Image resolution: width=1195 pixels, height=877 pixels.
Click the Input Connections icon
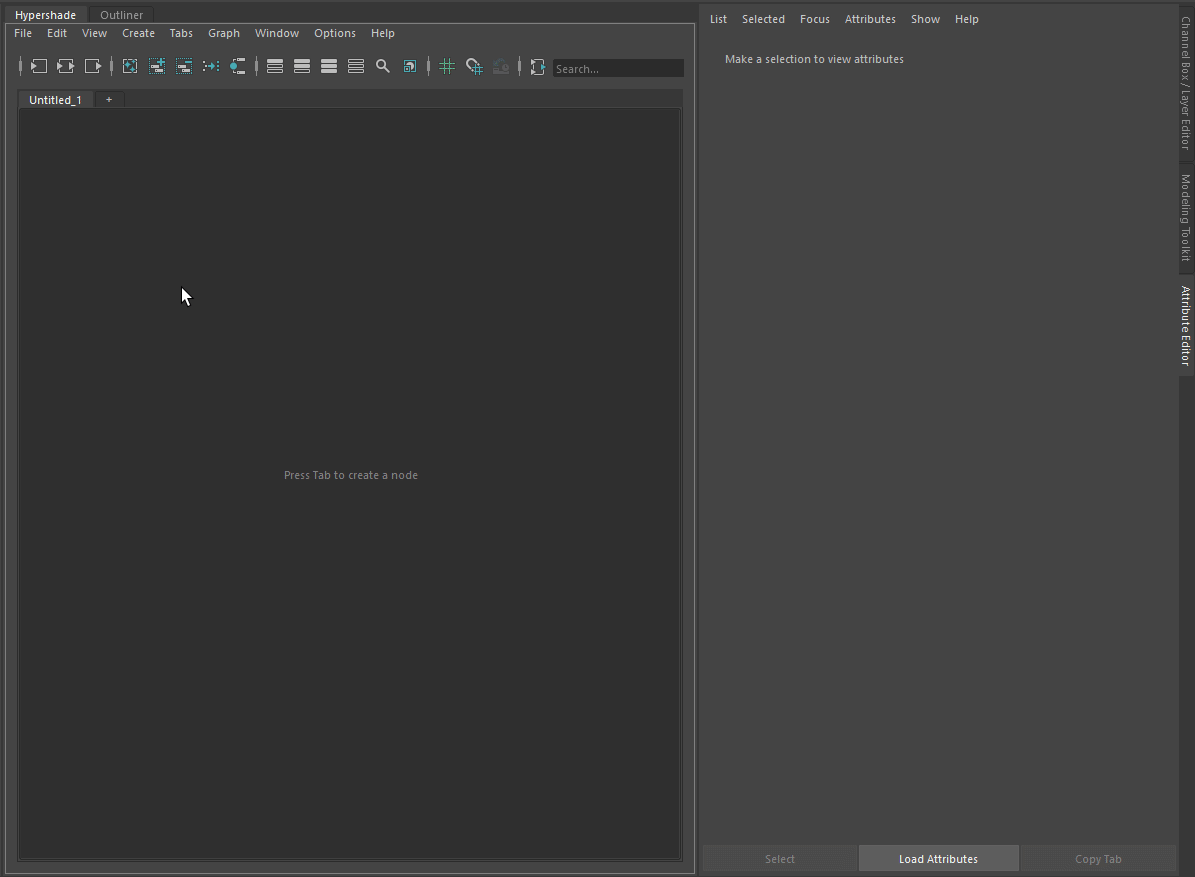[38, 67]
